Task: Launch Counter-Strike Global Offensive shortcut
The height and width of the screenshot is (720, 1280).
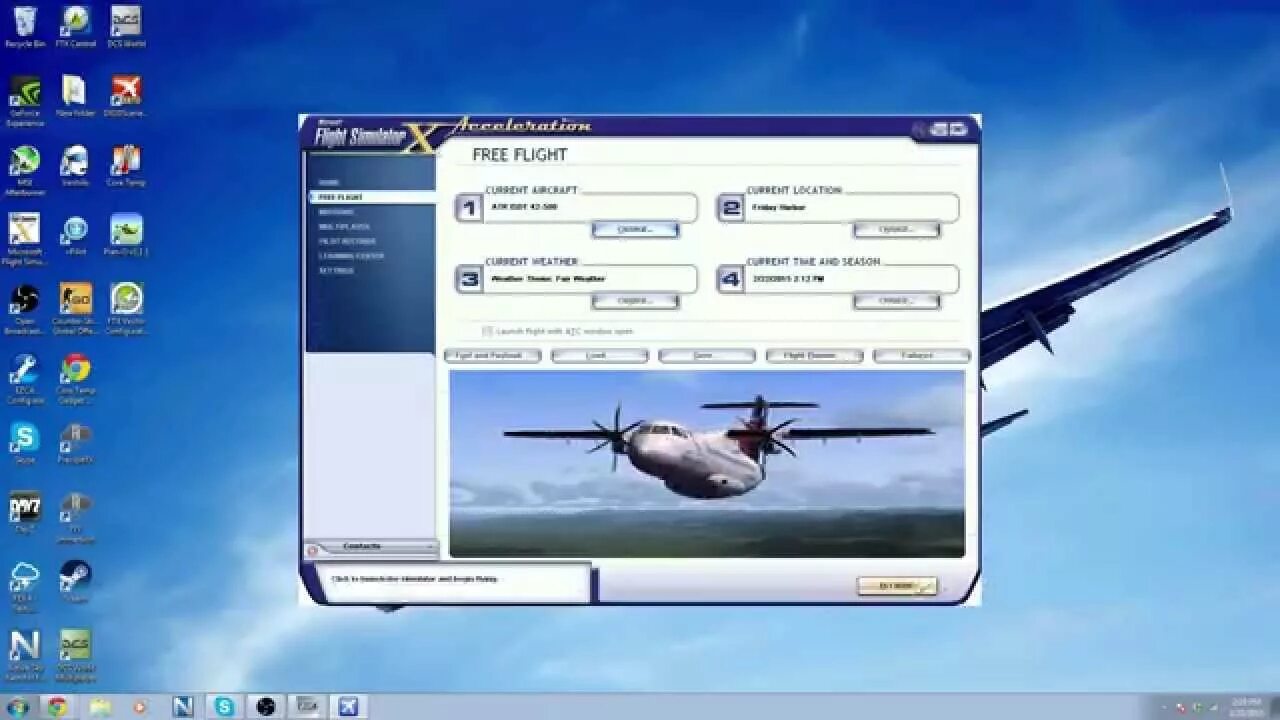Action: (x=76, y=309)
